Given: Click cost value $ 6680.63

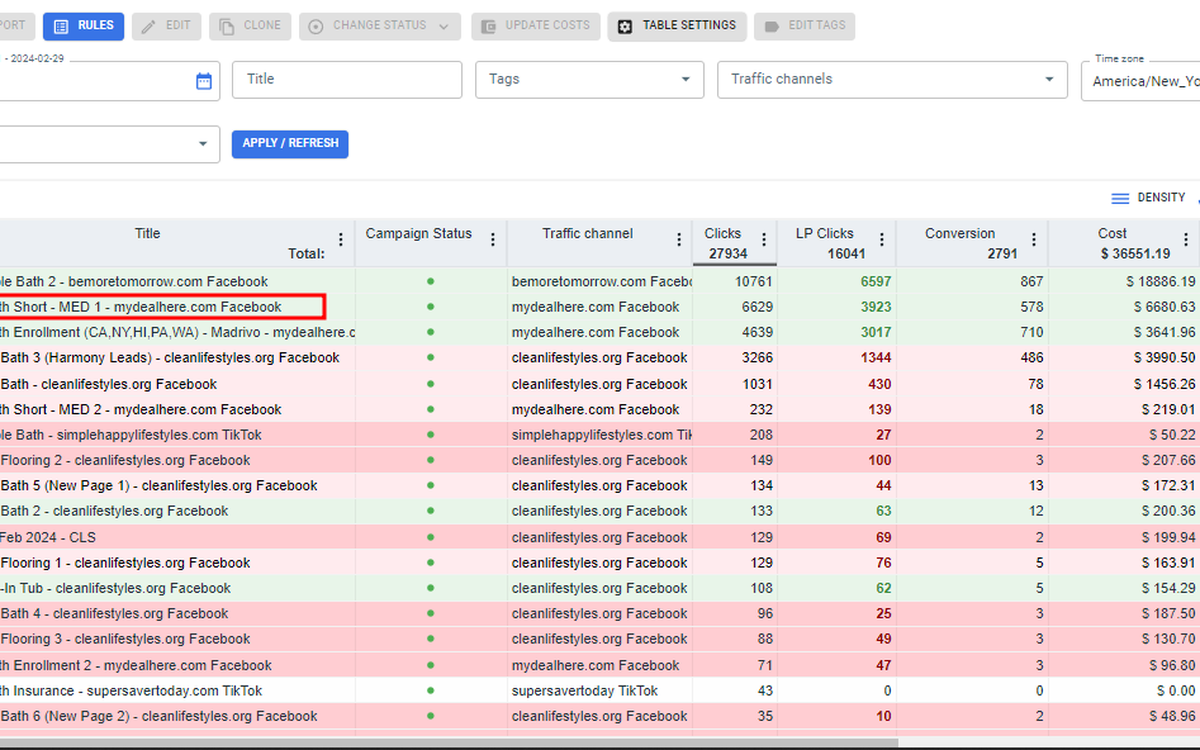Looking at the screenshot, I should [1164, 307].
